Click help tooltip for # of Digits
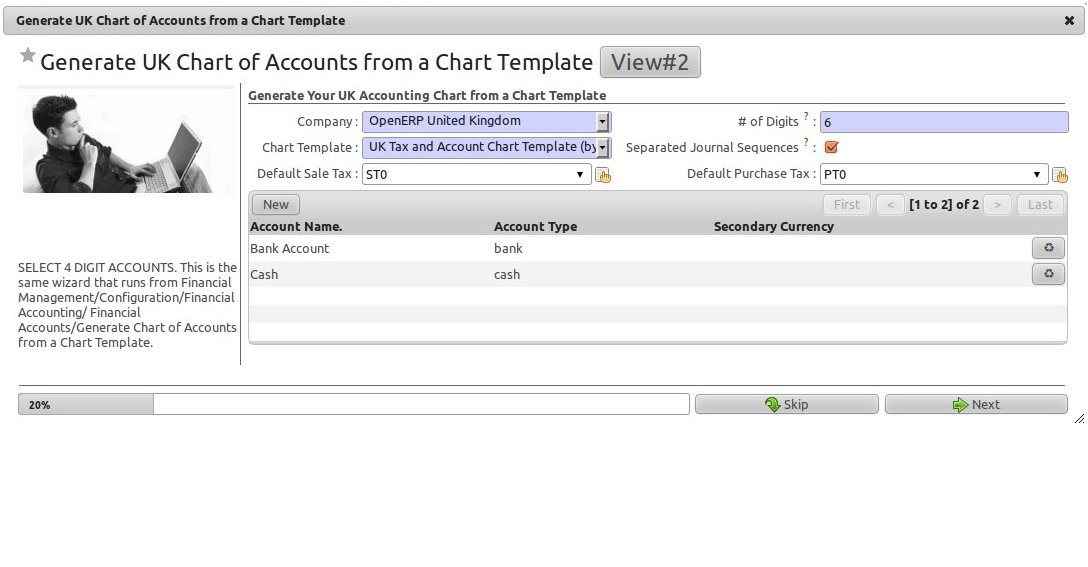Image resolution: width=1088 pixels, height=567 pixels. [x=806, y=116]
